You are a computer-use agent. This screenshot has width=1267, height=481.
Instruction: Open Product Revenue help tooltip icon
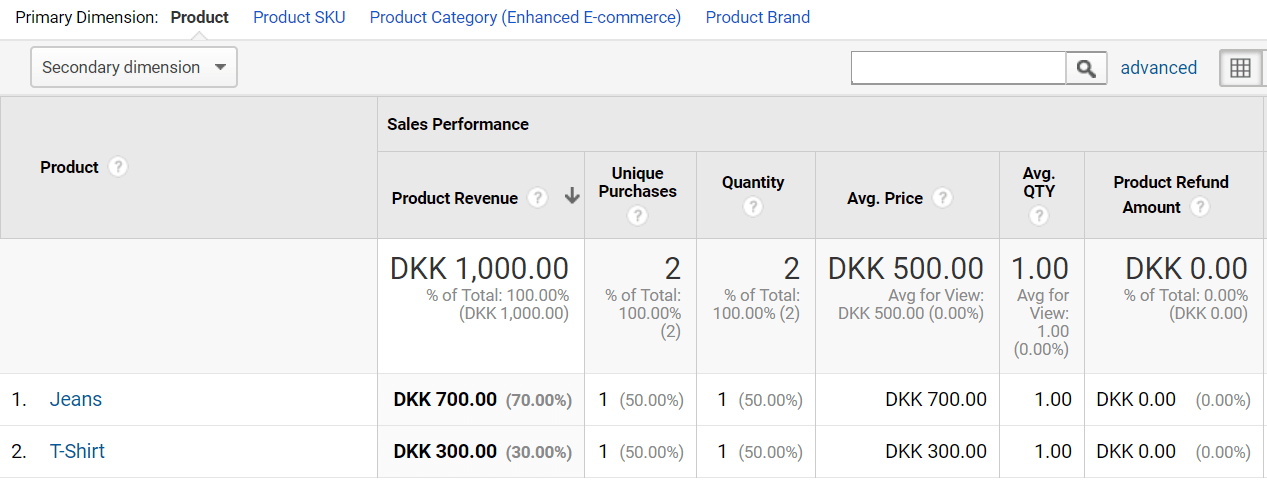click(x=538, y=198)
